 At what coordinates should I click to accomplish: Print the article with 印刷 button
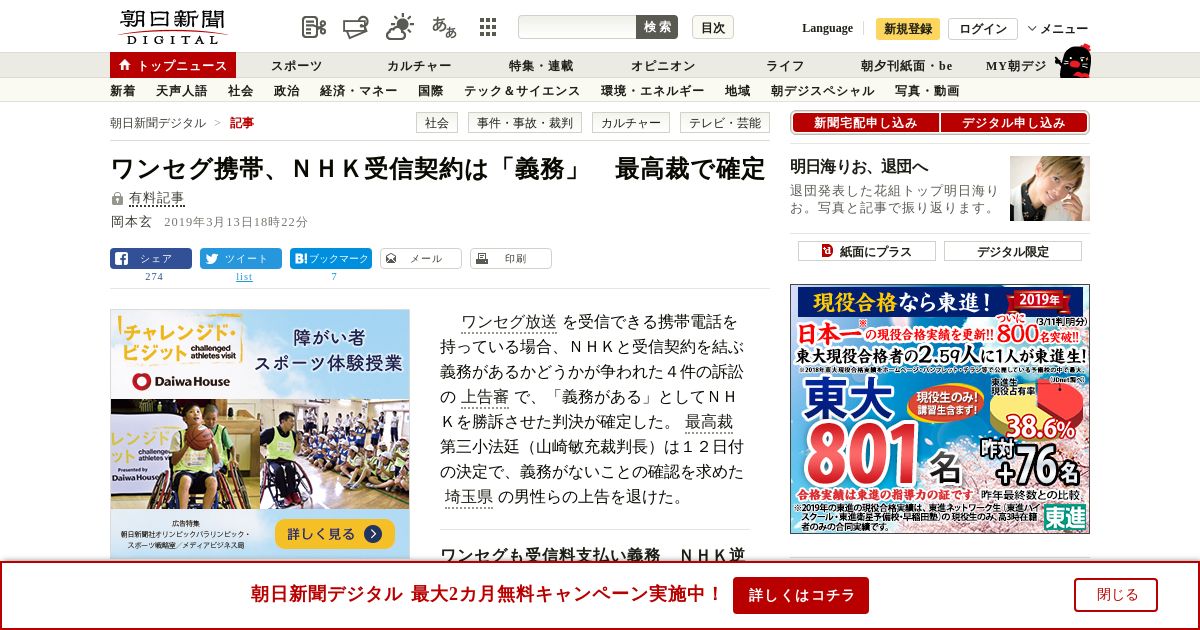click(511, 258)
